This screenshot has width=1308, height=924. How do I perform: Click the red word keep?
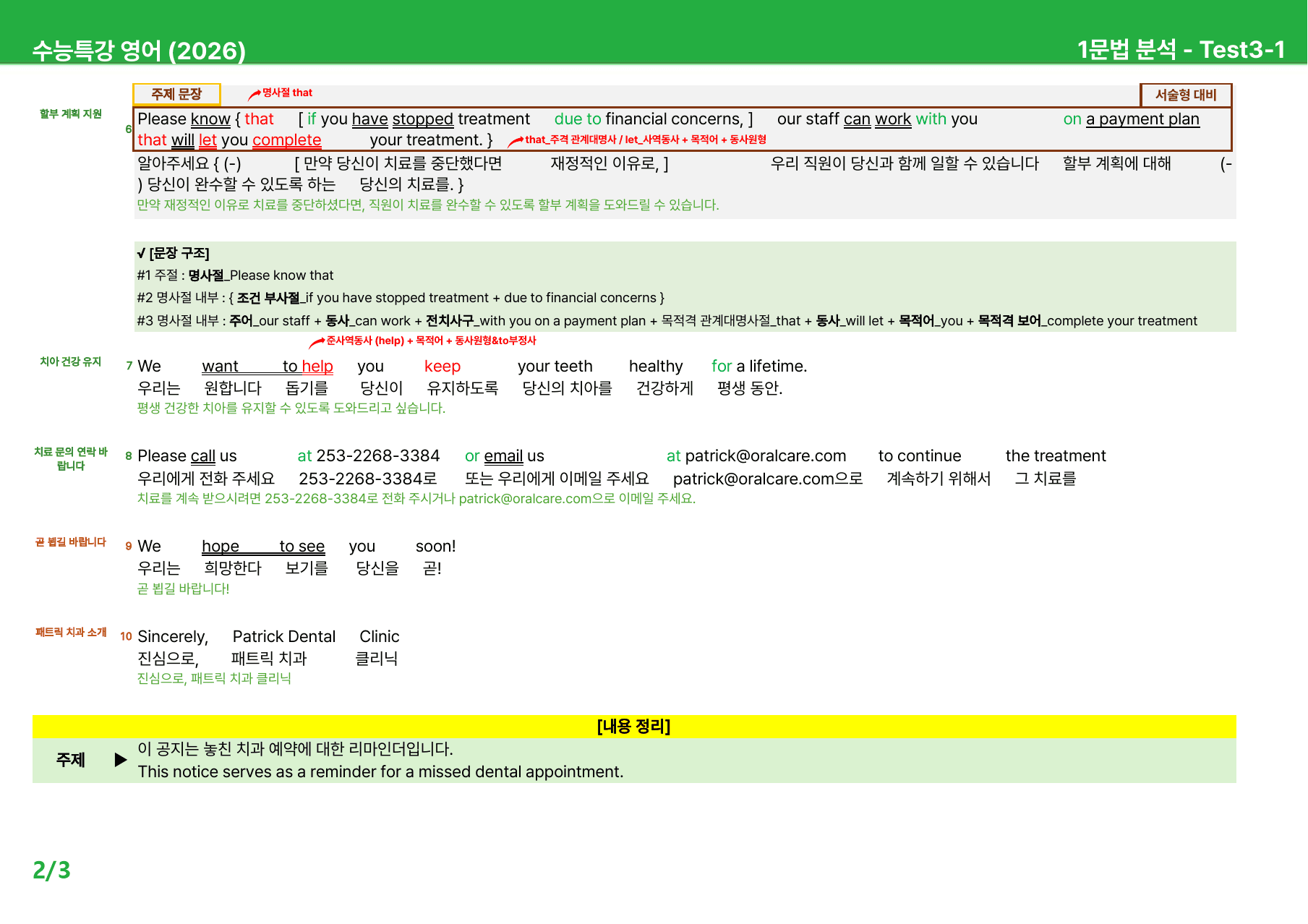443,367
